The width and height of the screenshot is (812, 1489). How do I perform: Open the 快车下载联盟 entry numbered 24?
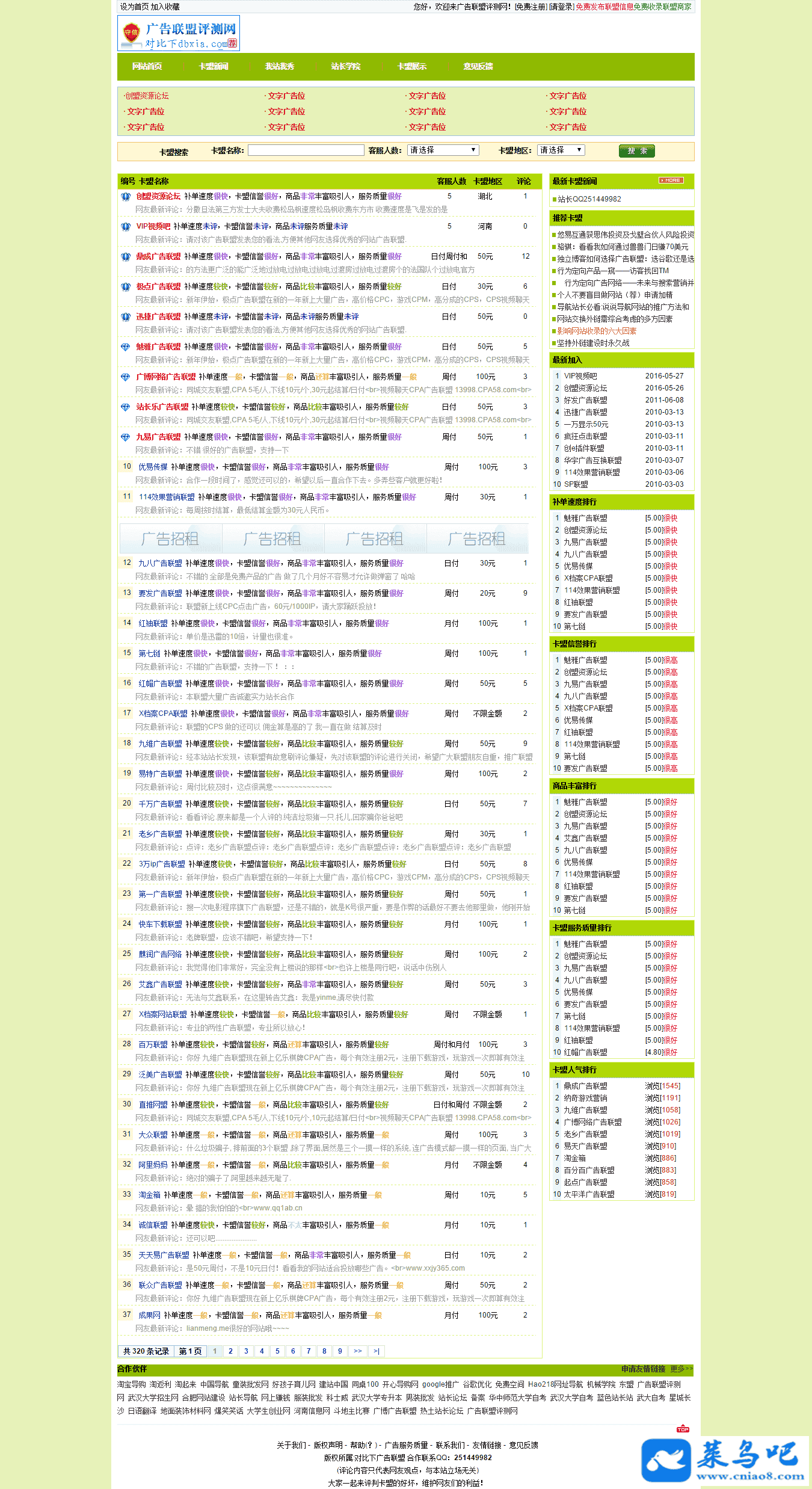(160, 924)
